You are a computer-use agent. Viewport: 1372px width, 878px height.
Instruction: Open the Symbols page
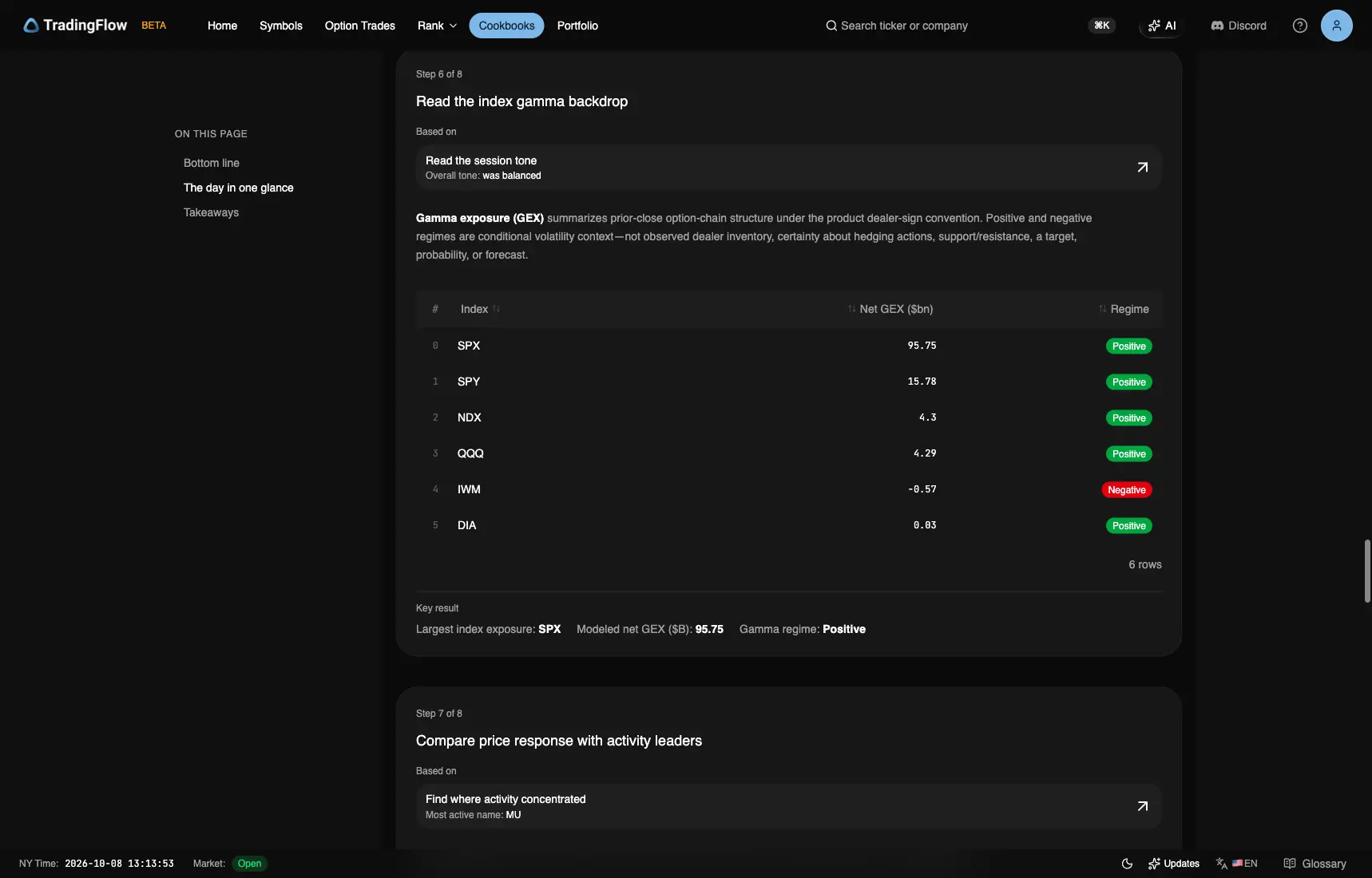(281, 26)
